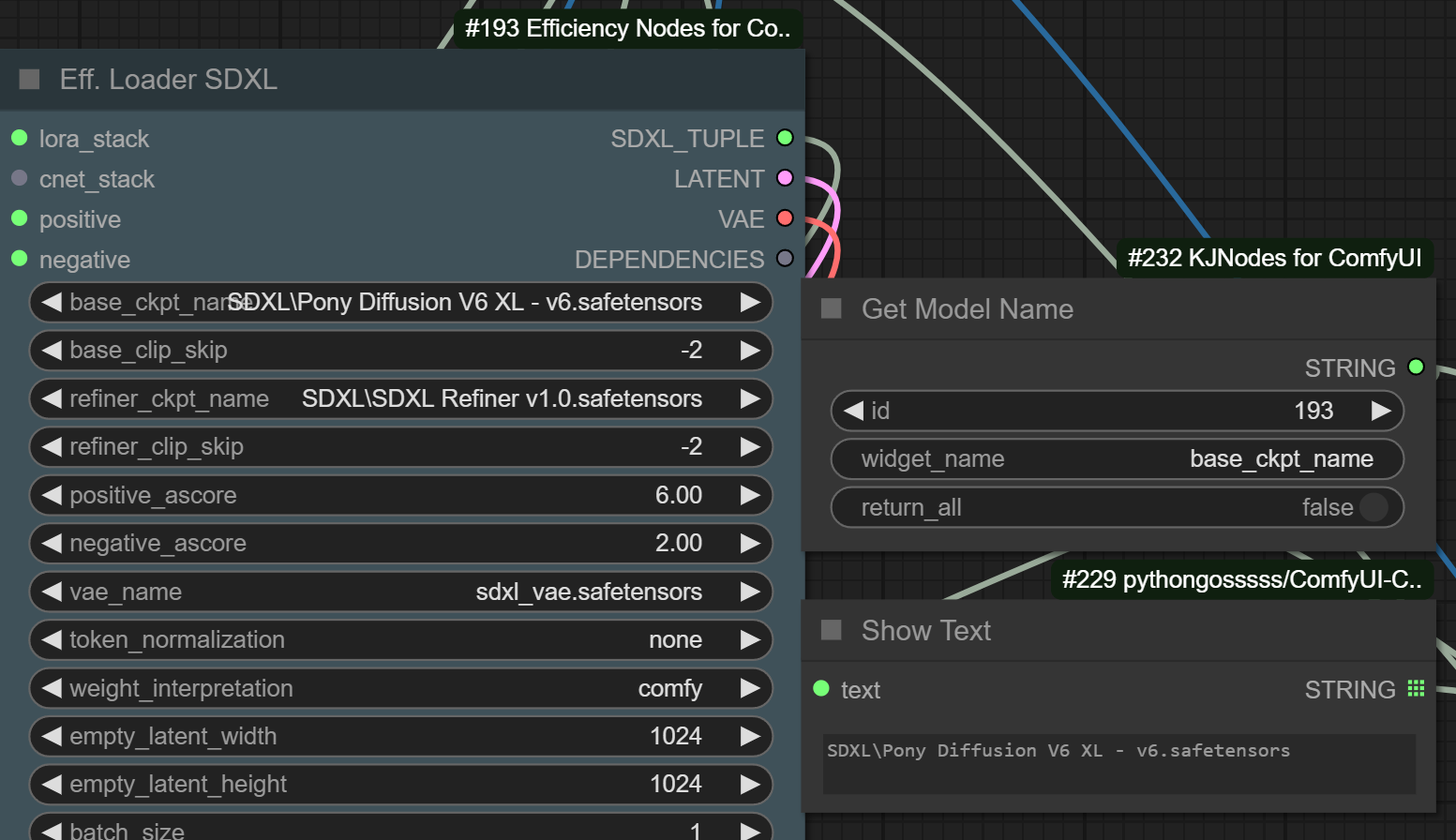Image resolution: width=1456 pixels, height=840 pixels.
Task: Click the #193 Efficiency Nodes badge
Action: click(x=627, y=28)
